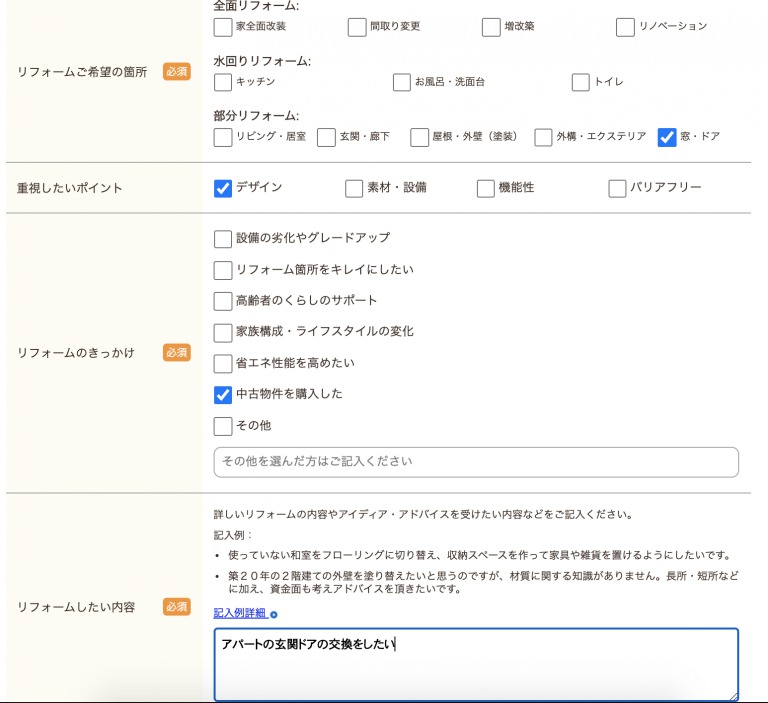Click the 全面リフォーム: heading

(x=256, y=6)
